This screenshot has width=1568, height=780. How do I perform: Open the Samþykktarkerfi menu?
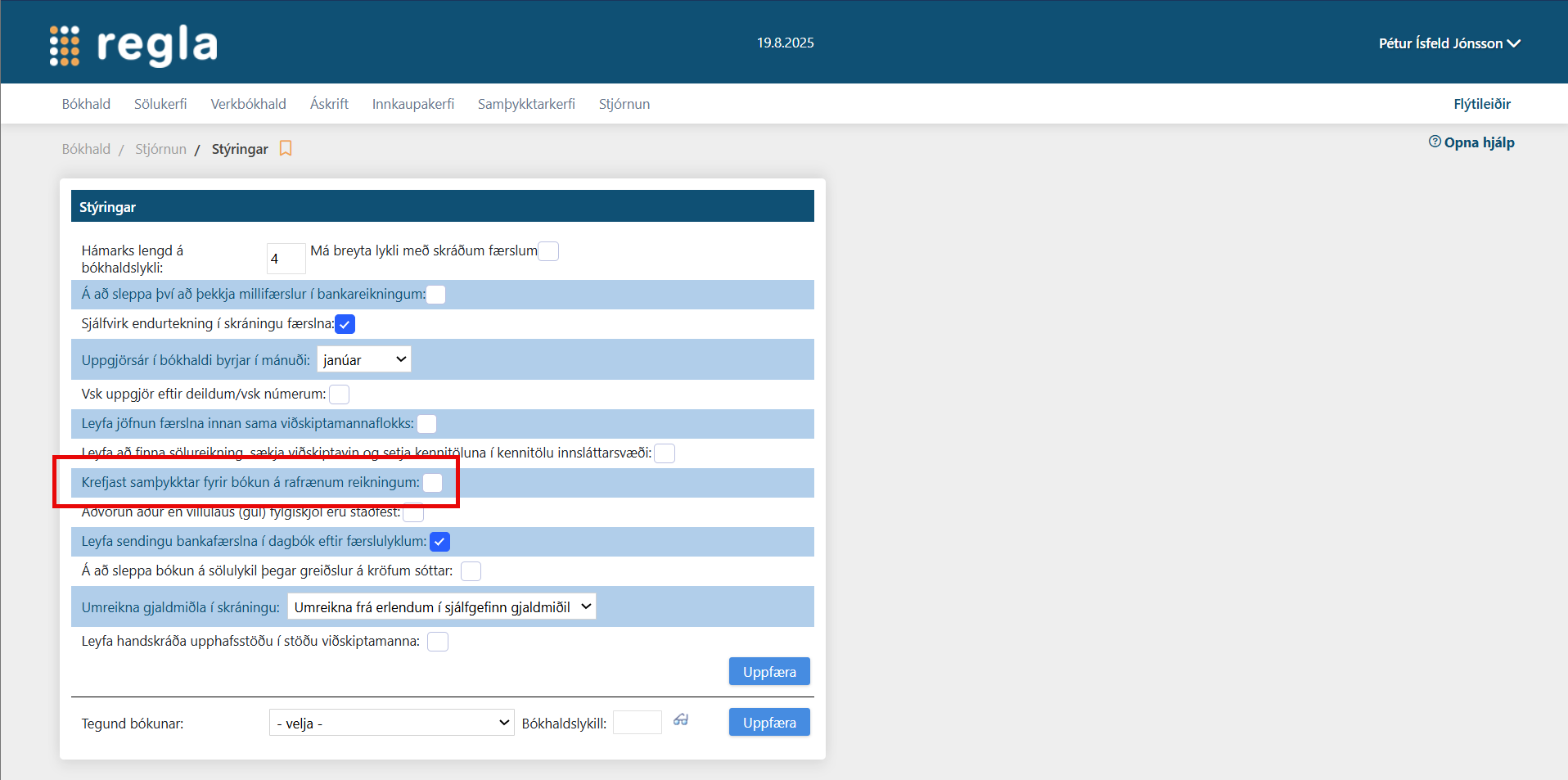(x=526, y=104)
